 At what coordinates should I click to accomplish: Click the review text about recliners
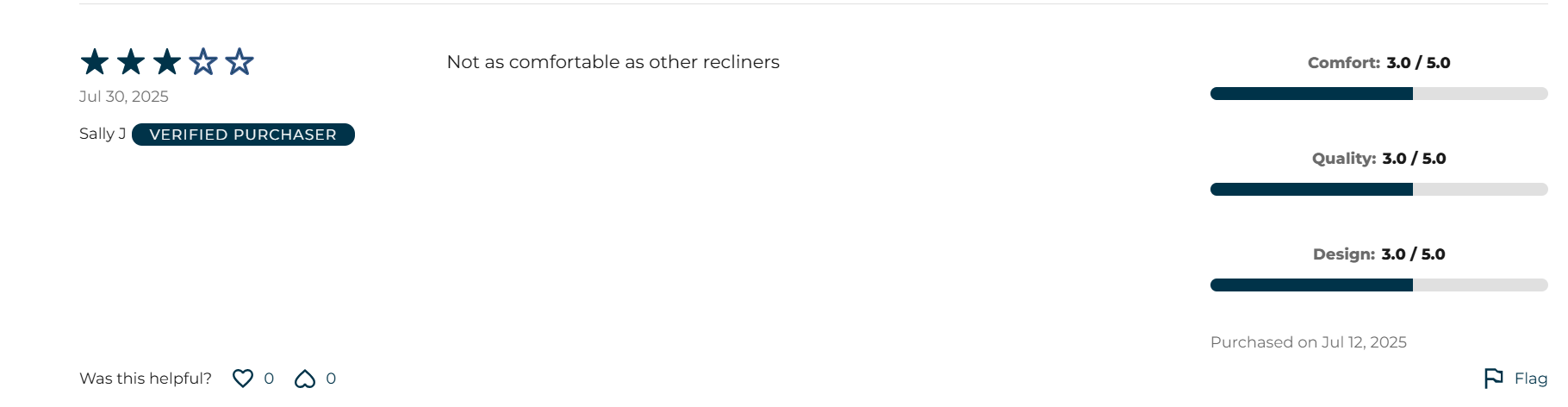click(613, 62)
